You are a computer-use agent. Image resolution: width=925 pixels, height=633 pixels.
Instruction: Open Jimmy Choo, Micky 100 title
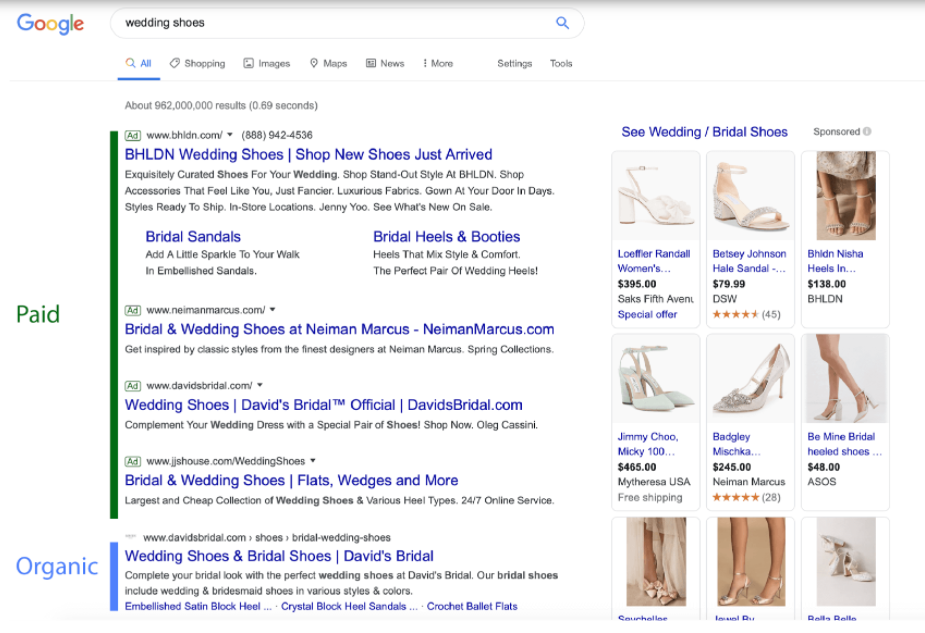(648, 444)
